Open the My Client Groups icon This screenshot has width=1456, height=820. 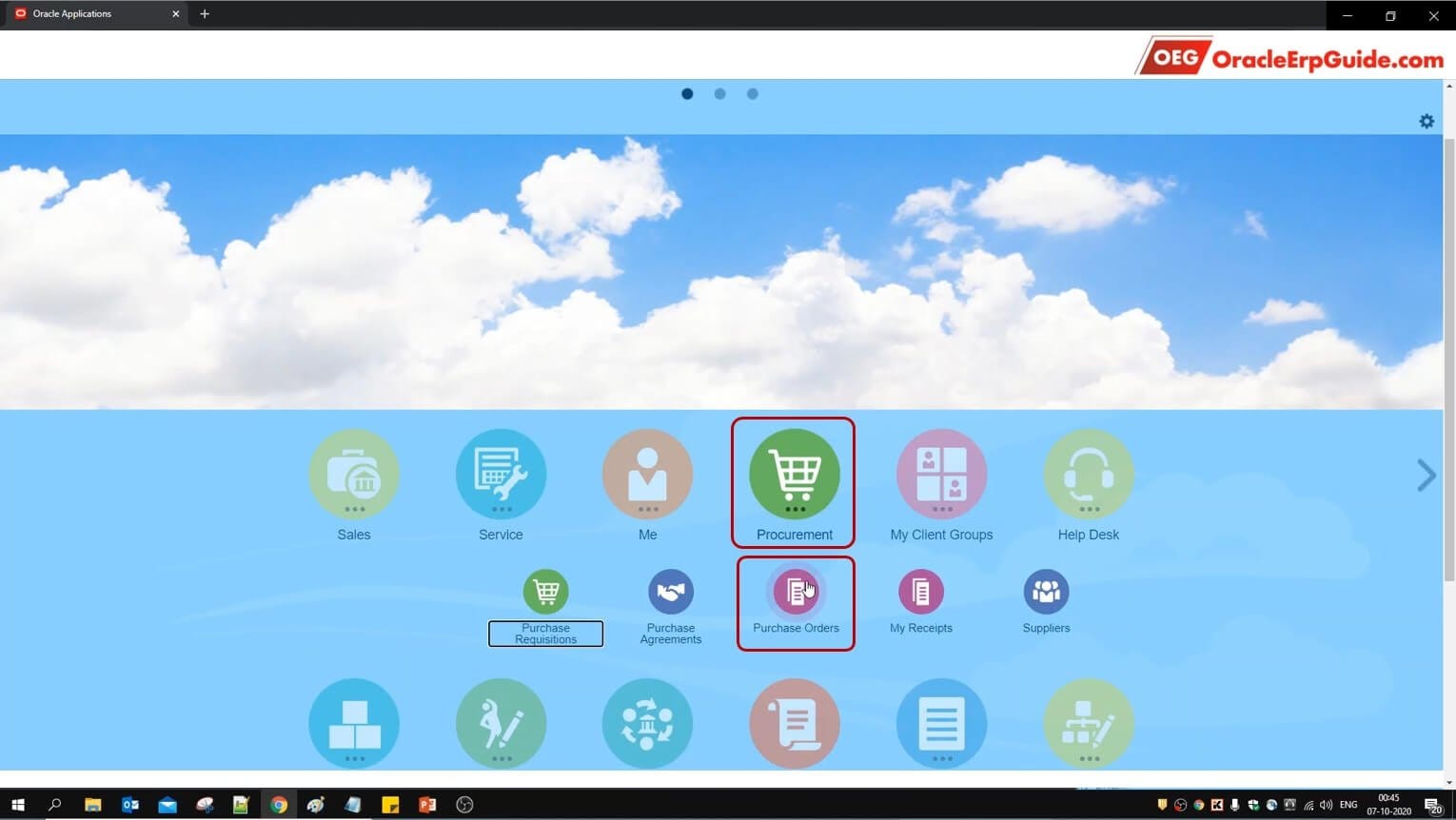click(941, 474)
